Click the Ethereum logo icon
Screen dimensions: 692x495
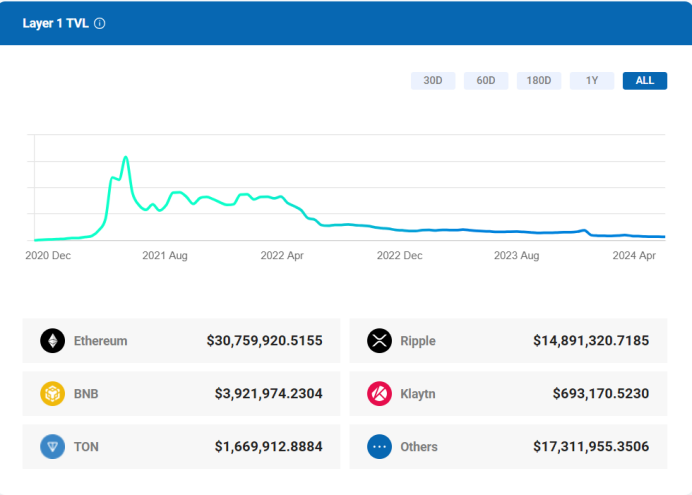click(x=52, y=341)
